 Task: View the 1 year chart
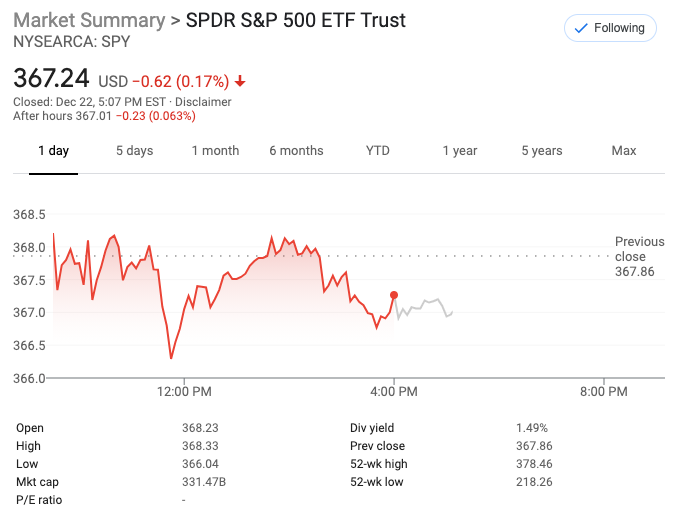(460, 151)
